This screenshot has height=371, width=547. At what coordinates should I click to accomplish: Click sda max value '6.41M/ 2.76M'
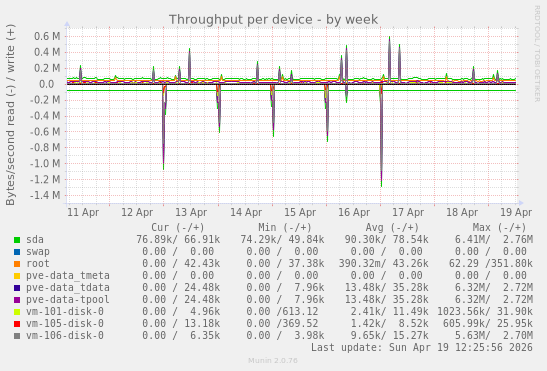pyautogui.click(x=494, y=240)
